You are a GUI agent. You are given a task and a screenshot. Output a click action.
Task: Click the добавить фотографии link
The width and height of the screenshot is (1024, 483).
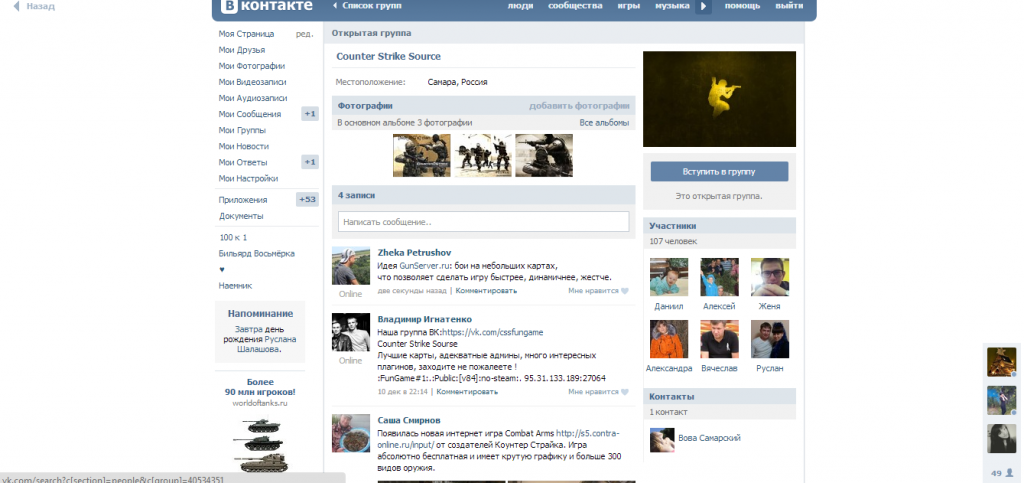tap(579, 105)
